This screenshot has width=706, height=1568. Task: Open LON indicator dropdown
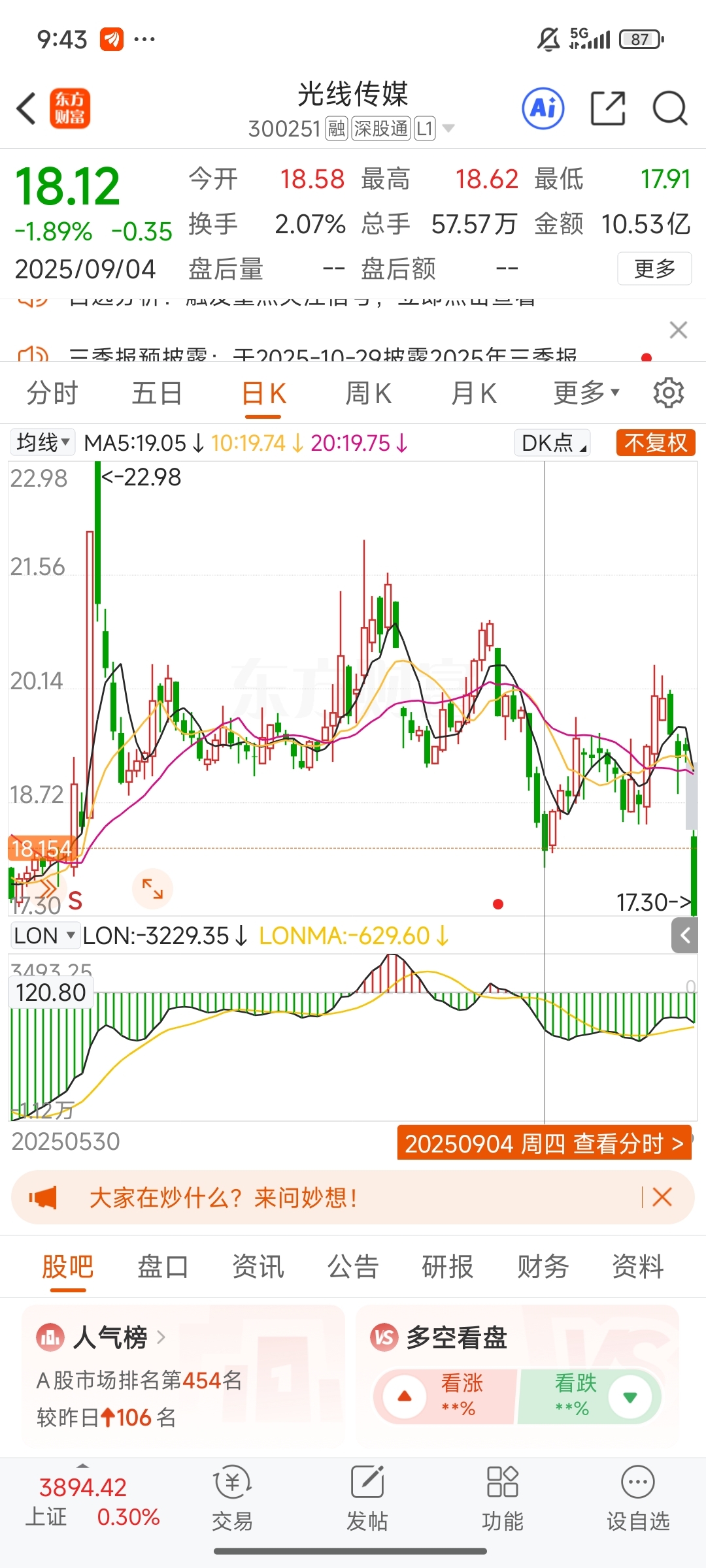tap(44, 936)
